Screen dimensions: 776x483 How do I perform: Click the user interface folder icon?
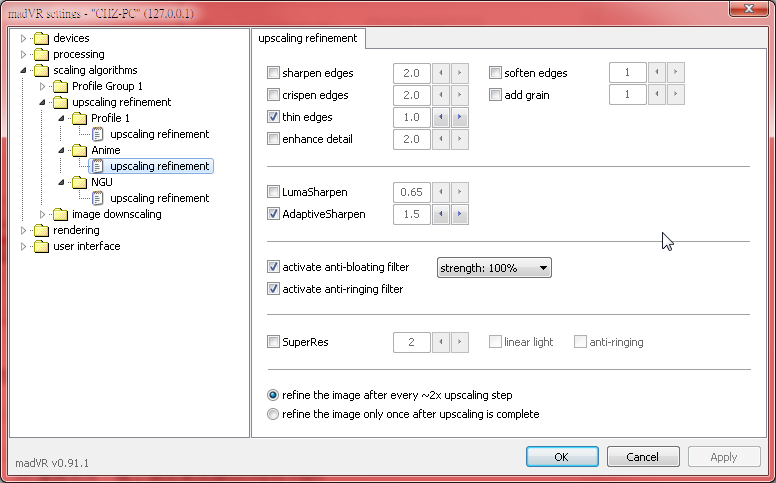[40, 246]
